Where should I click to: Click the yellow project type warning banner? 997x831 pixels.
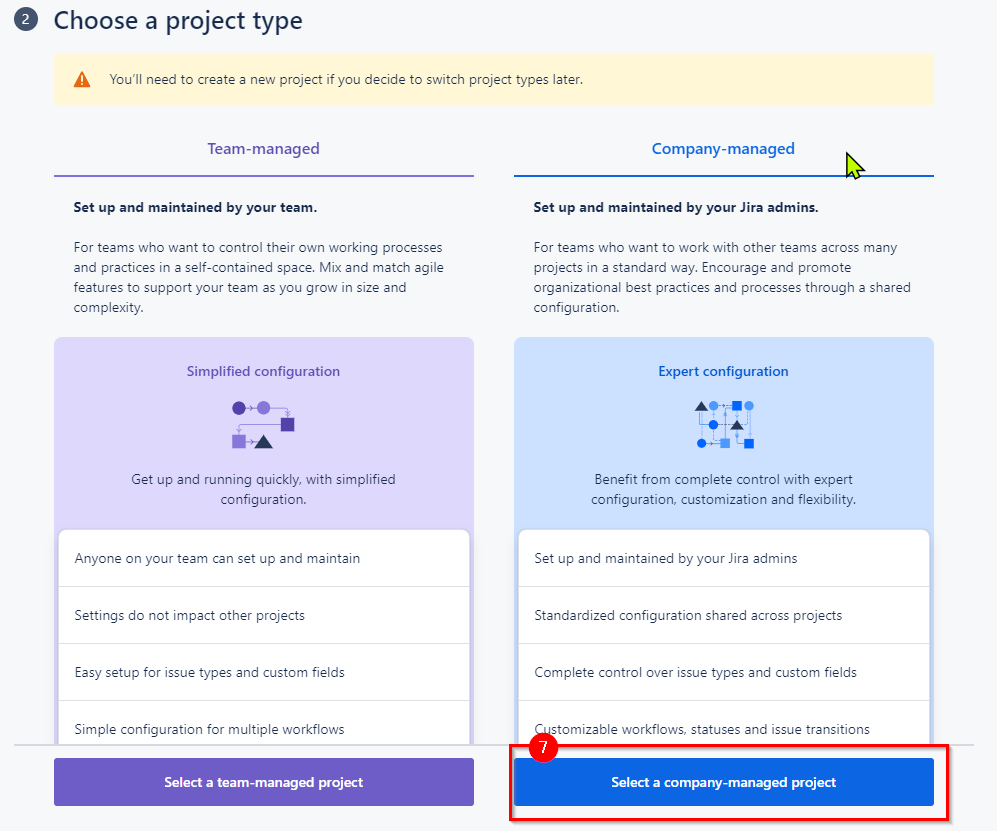point(493,79)
